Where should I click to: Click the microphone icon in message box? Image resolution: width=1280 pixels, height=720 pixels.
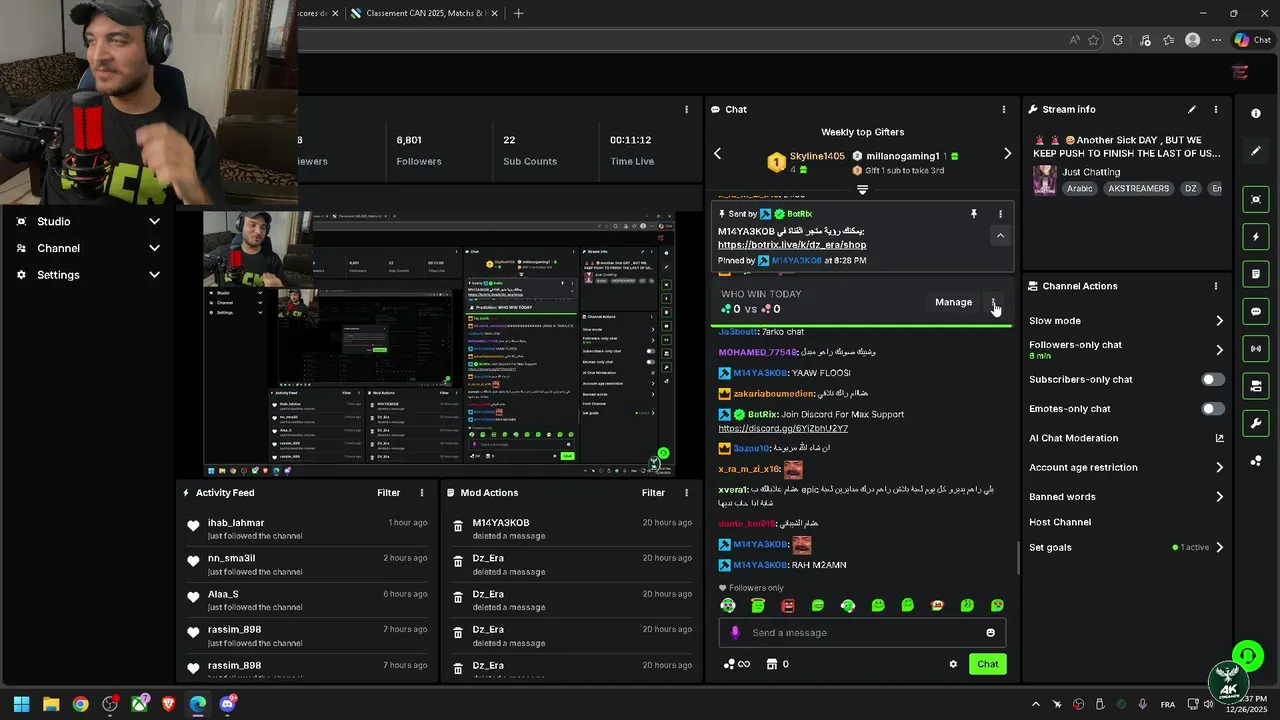click(735, 632)
